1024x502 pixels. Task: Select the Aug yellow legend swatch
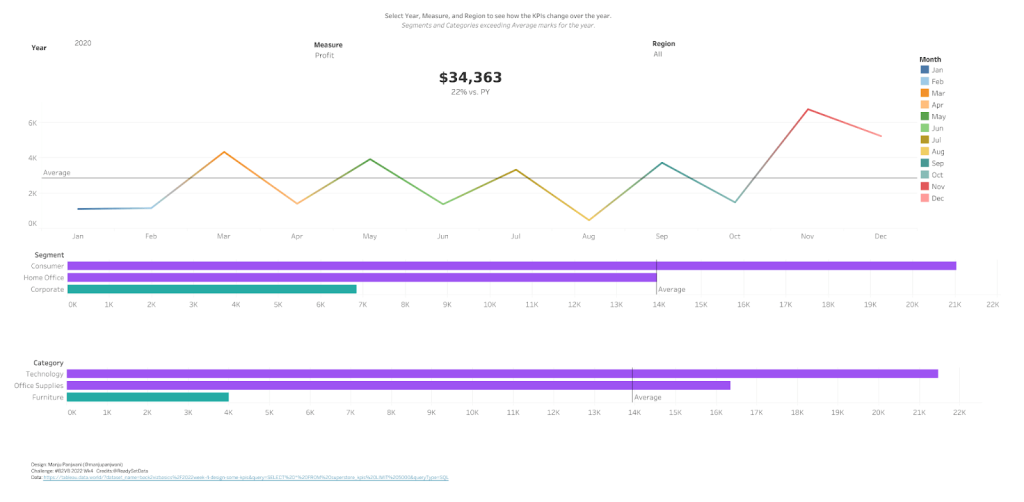pos(924,151)
